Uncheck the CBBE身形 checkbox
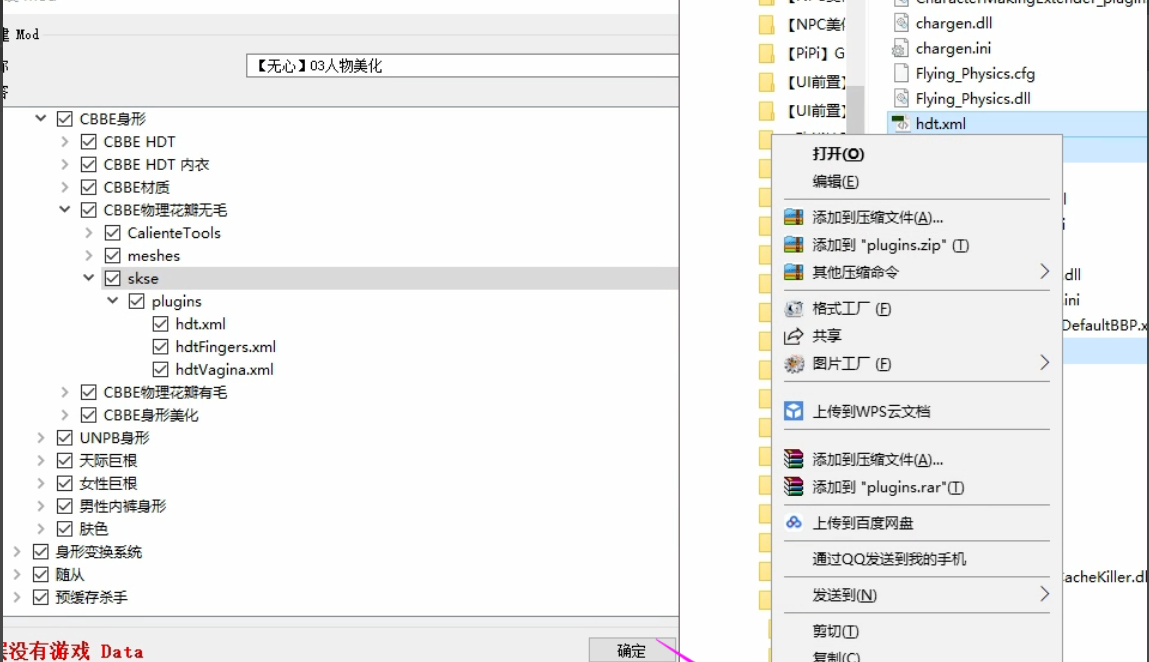Screen dimensions: 1149x662 [x=64, y=119]
